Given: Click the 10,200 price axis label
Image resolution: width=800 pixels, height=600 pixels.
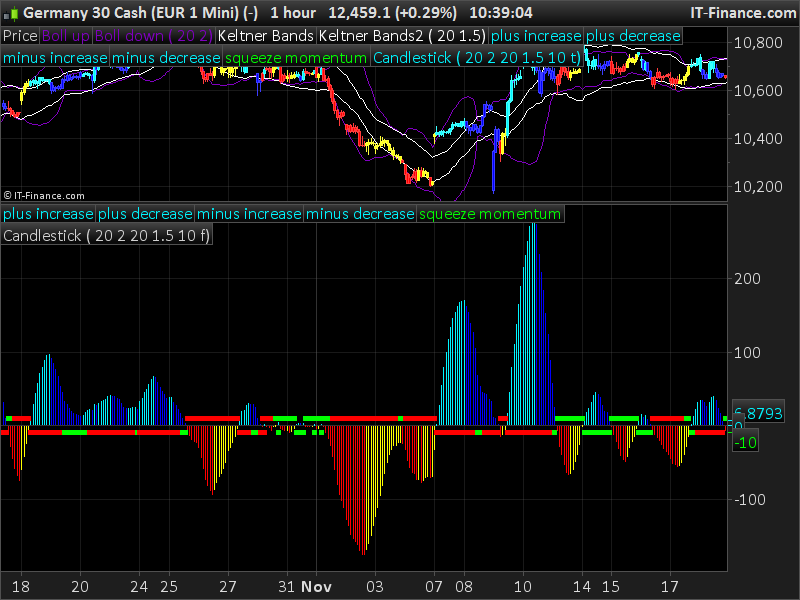Looking at the screenshot, I should pyautogui.click(x=758, y=186).
